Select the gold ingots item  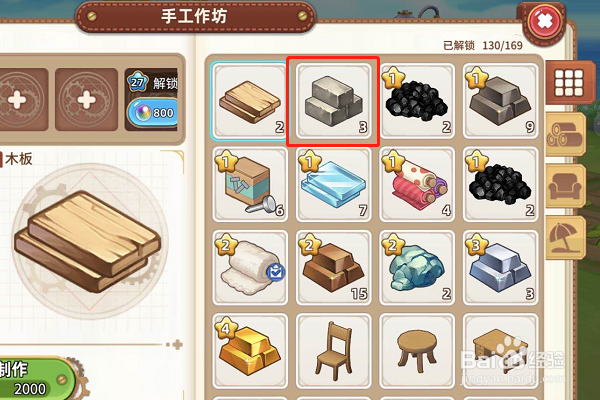[x=250, y=351]
